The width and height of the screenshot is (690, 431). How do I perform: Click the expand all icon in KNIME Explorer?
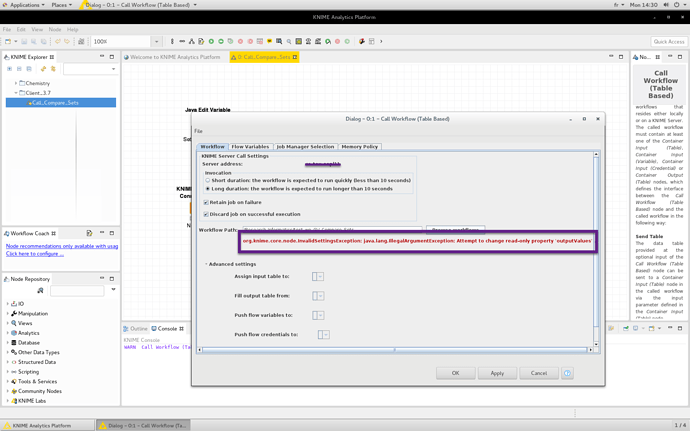point(9,69)
